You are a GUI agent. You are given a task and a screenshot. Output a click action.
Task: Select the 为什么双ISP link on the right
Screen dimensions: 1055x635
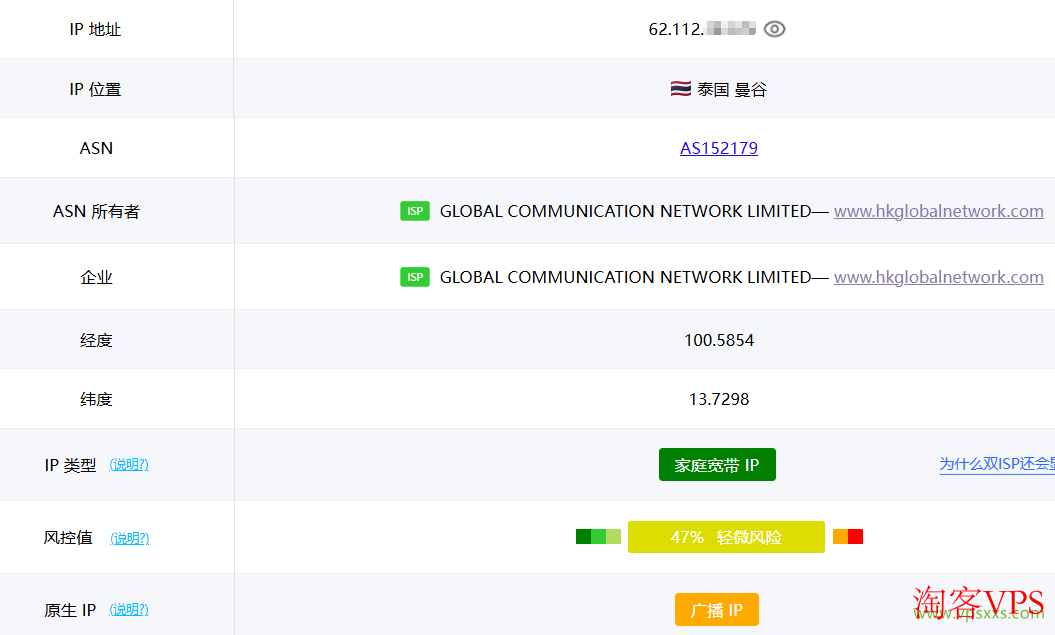coord(996,464)
